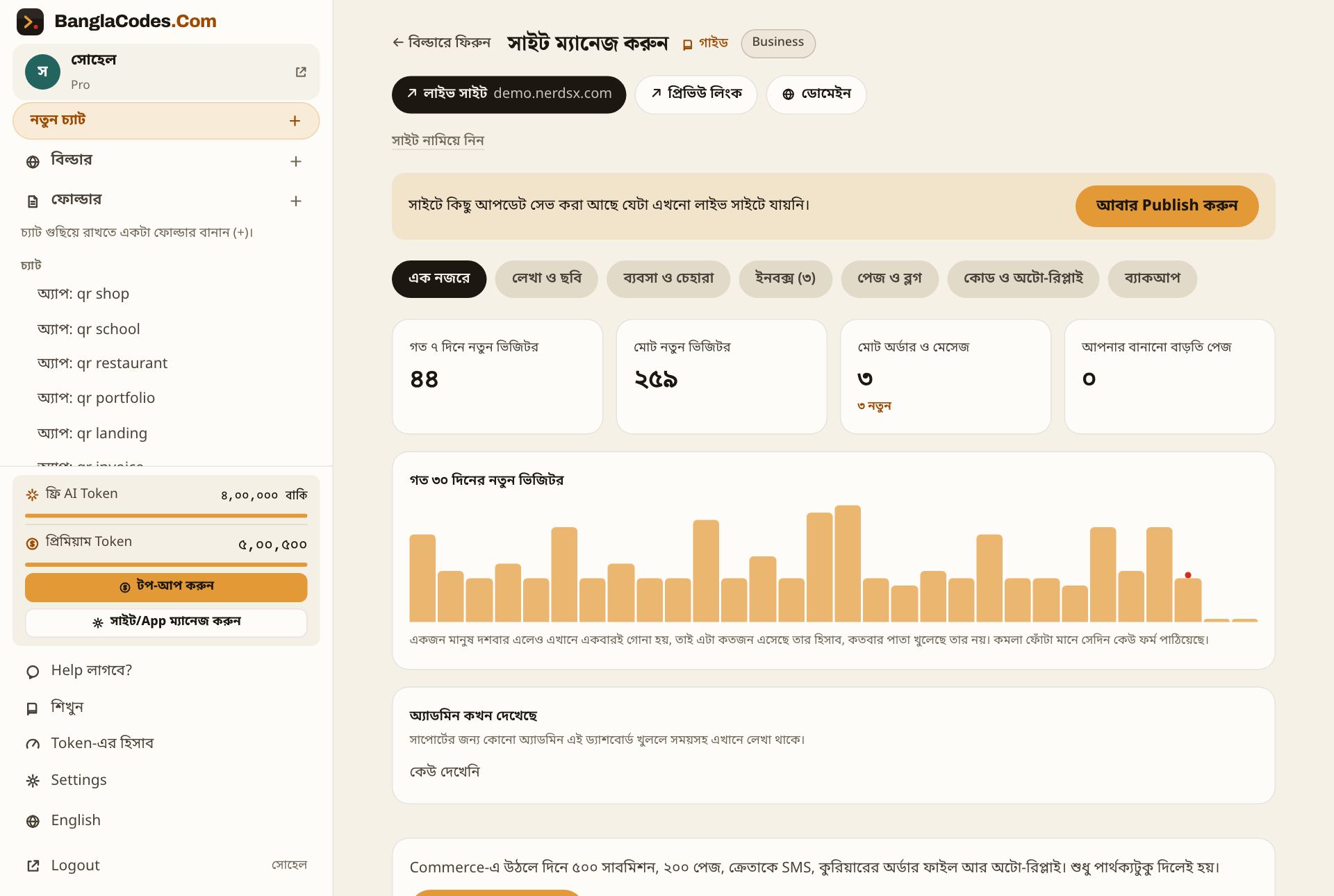Open chat অ্যাপ: qr restaurant
Image resolution: width=1334 pixels, height=896 pixels.
point(102,363)
